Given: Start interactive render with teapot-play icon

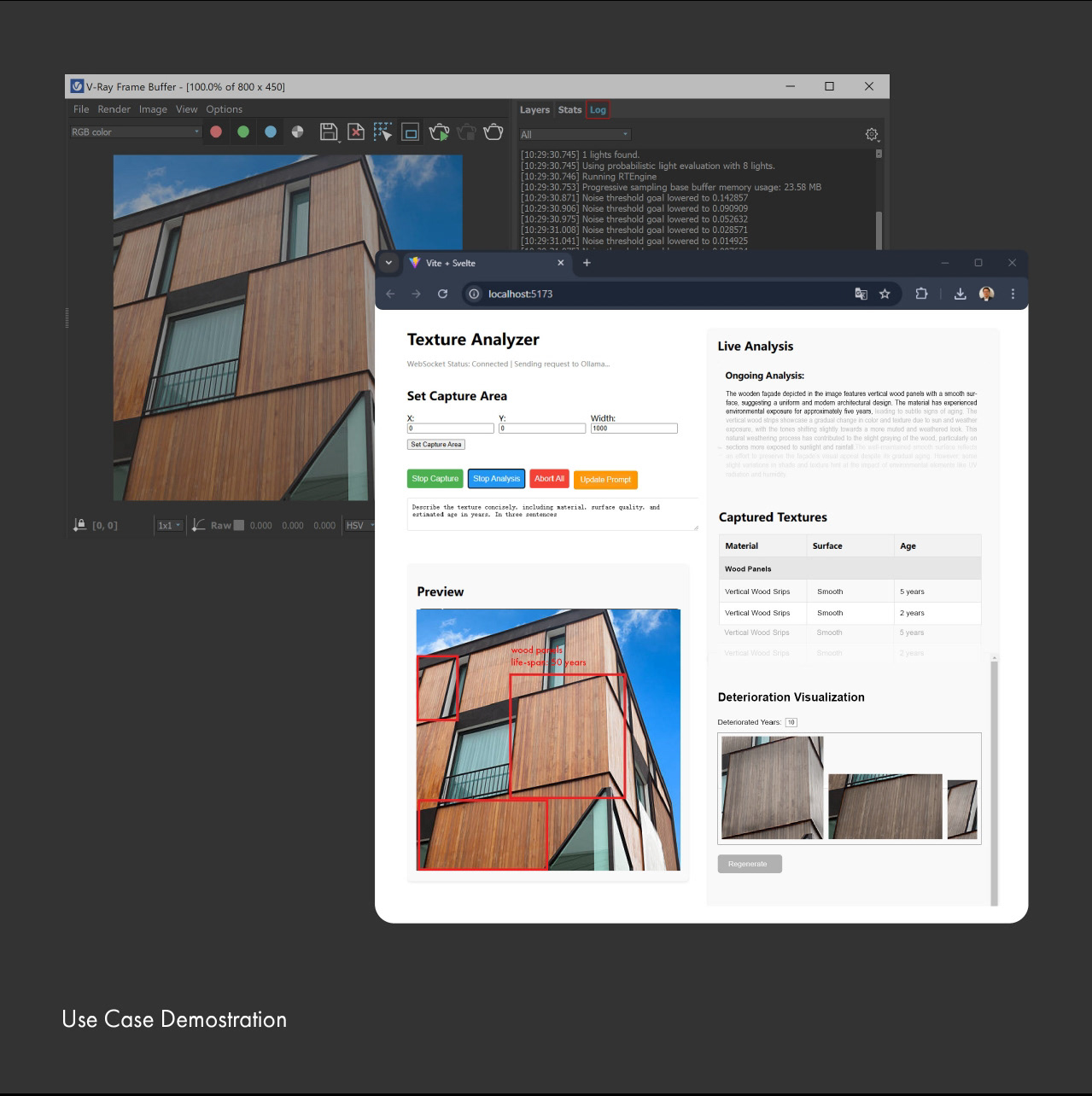Looking at the screenshot, I should tap(439, 132).
